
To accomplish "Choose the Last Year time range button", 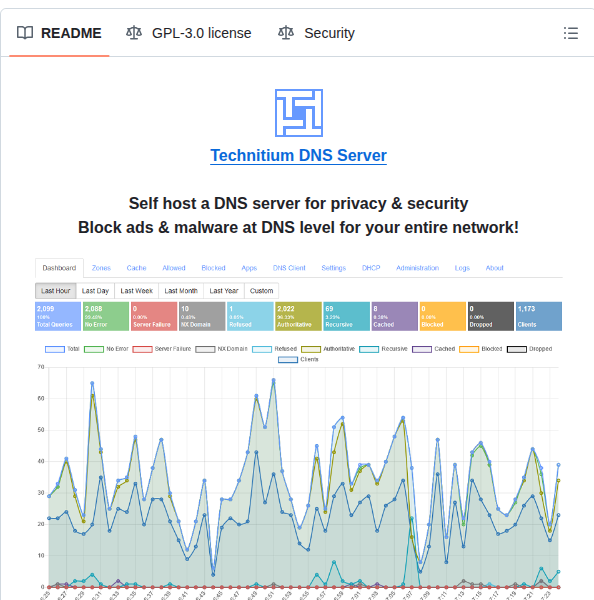I will [x=224, y=291].
